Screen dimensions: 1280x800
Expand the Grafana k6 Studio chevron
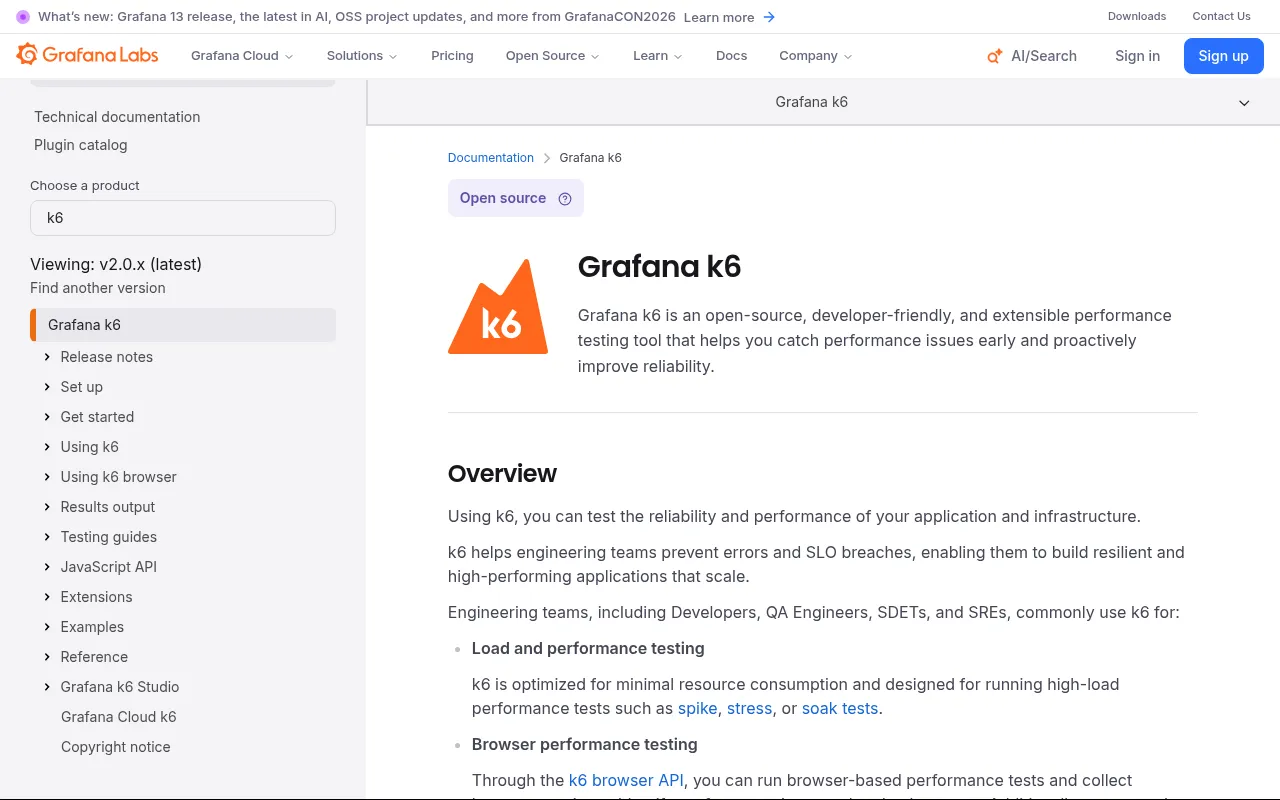point(47,687)
